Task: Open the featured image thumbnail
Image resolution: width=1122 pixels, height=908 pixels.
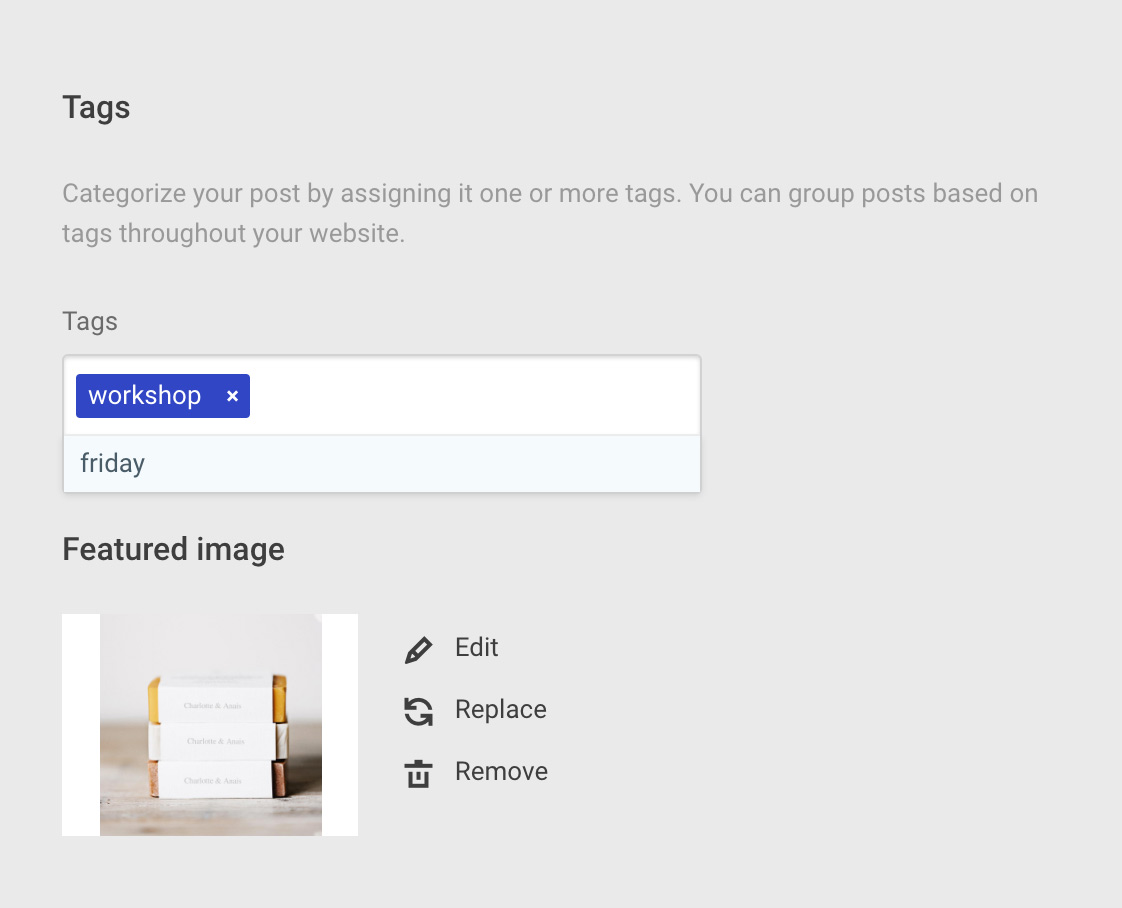Action: (210, 724)
